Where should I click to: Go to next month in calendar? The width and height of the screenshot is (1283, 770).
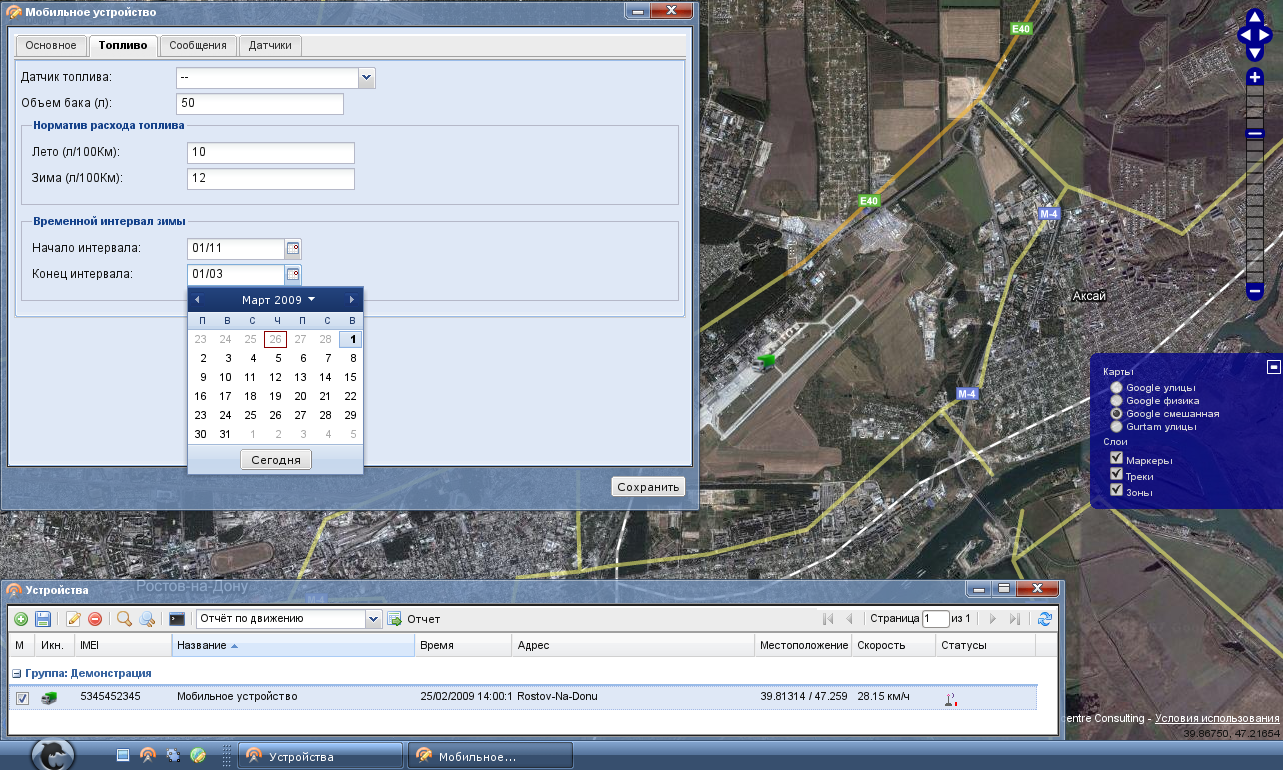coord(352,299)
